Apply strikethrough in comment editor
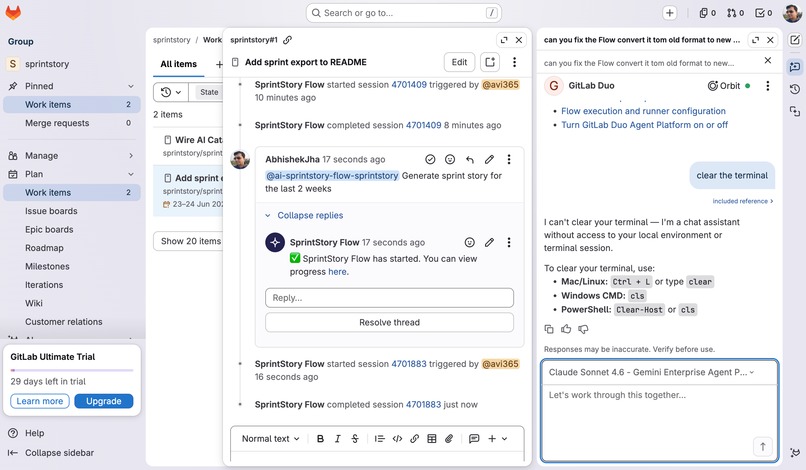 (355, 439)
